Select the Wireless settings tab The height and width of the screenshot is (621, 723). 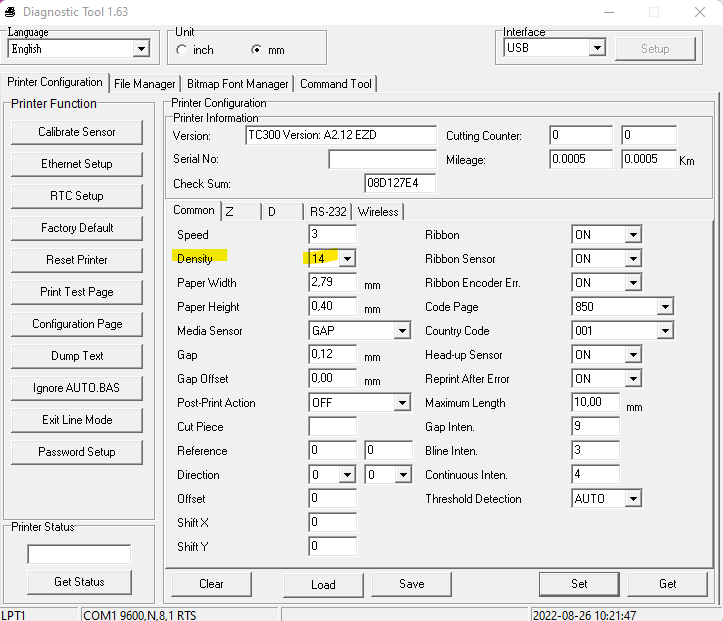pos(378,212)
